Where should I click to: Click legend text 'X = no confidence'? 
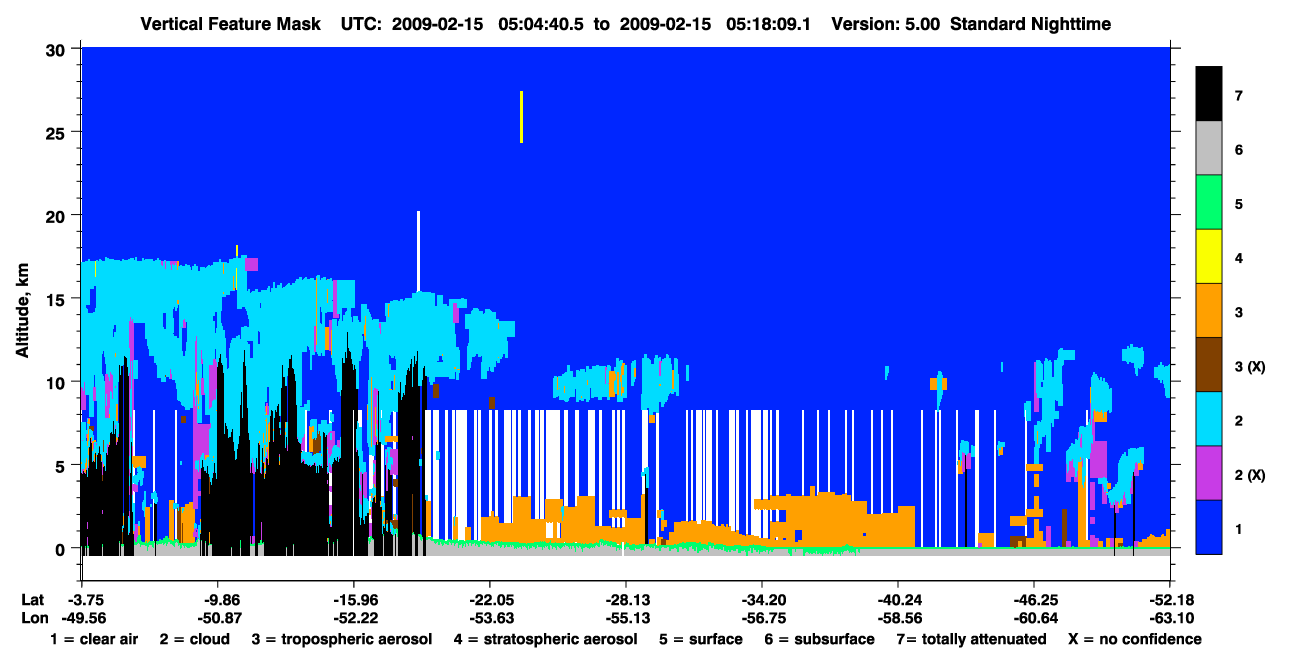(x=1134, y=639)
